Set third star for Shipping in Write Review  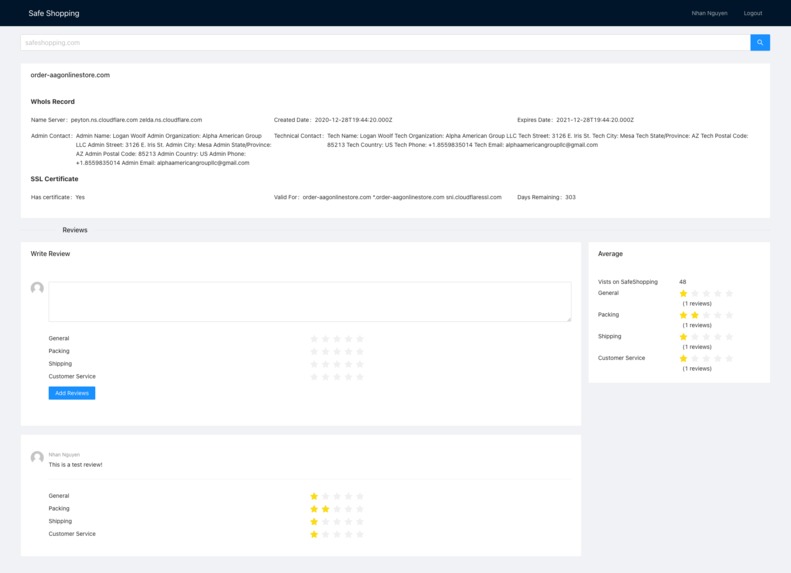tap(337, 364)
